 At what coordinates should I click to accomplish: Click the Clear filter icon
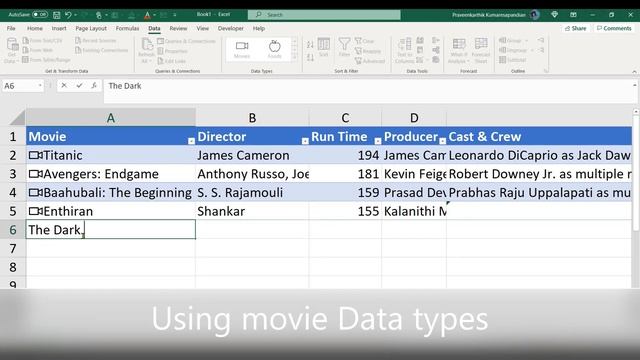pyautogui.click(x=358, y=41)
